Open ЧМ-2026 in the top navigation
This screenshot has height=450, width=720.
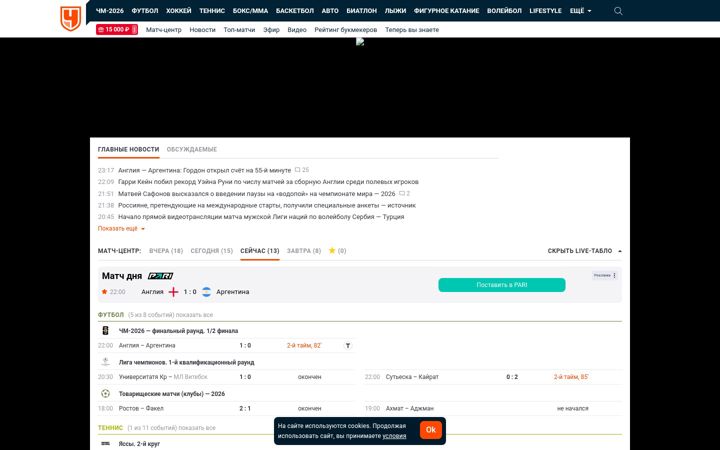pyautogui.click(x=110, y=11)
